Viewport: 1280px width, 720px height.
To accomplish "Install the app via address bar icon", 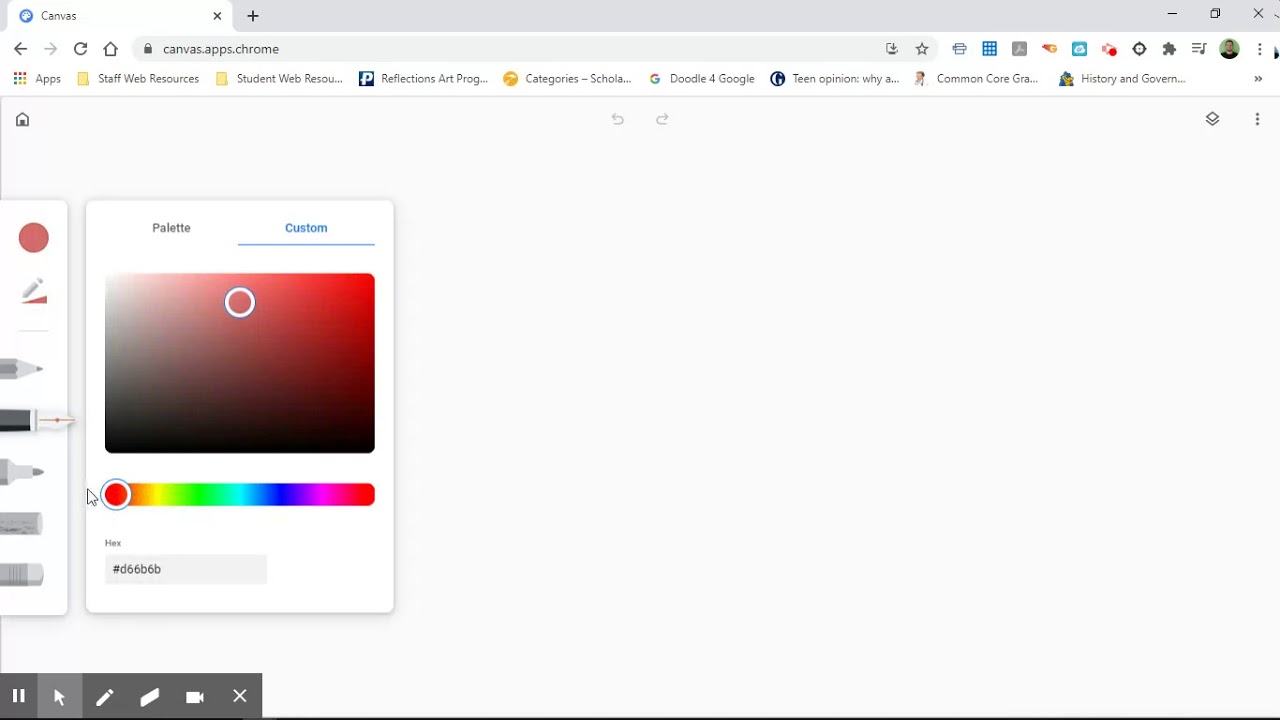I will coord(892,49).
